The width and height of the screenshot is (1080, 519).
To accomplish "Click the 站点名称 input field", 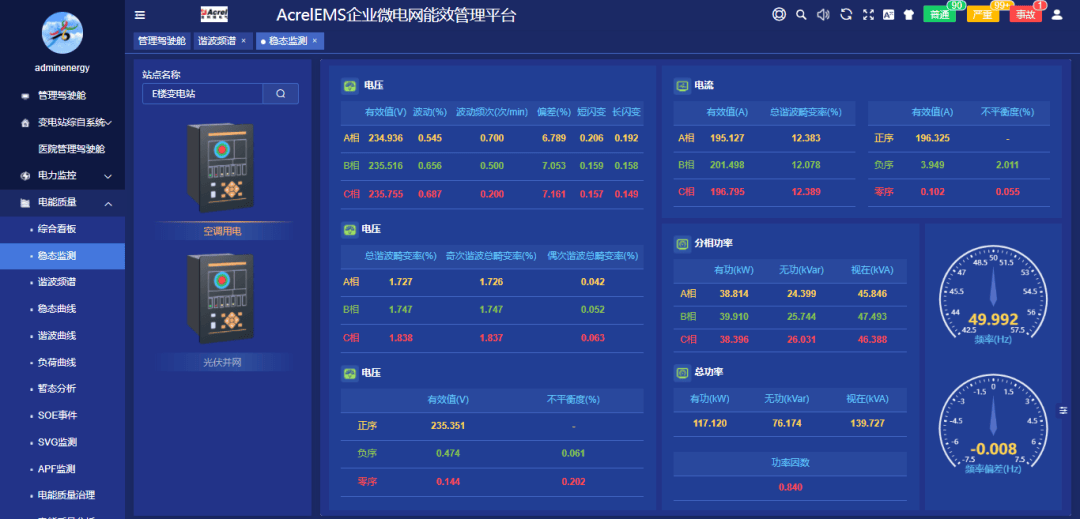I will (202, 94).
